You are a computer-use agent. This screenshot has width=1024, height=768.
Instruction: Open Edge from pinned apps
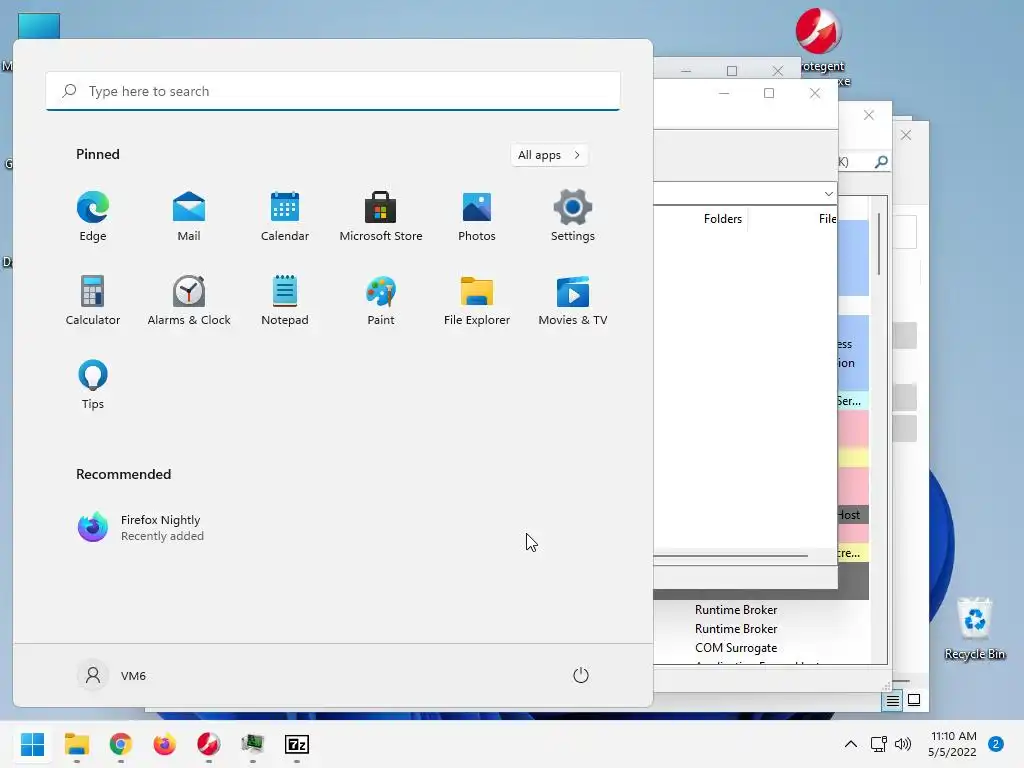(x=93, y=217)
